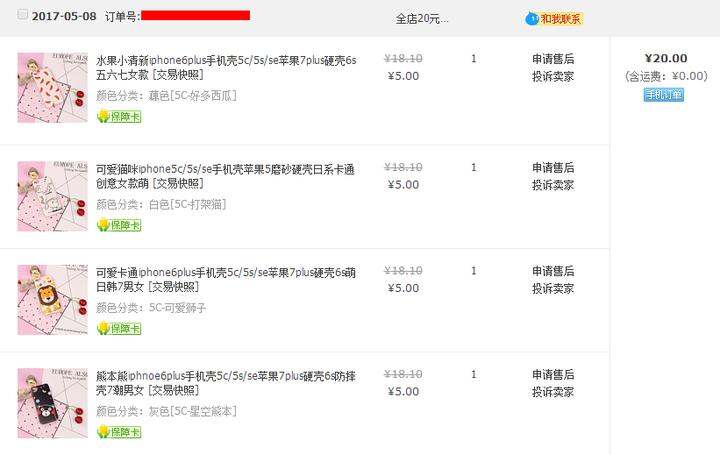Open the 和我联系 contact seller badge
The height and width of the screenshot is (455, 720).
[560, 19]
